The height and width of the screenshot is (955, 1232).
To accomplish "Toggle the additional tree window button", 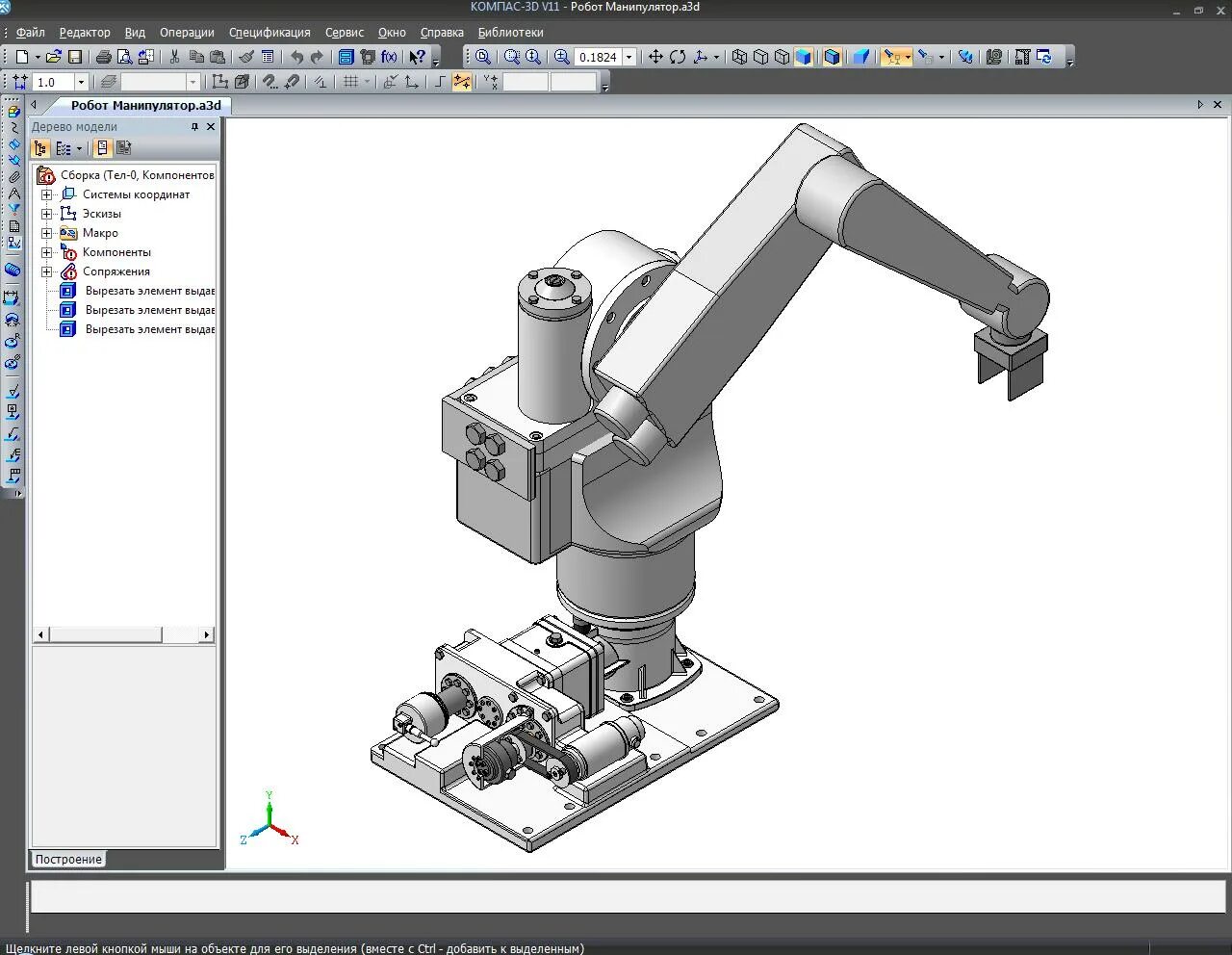I will coord(102,148).
